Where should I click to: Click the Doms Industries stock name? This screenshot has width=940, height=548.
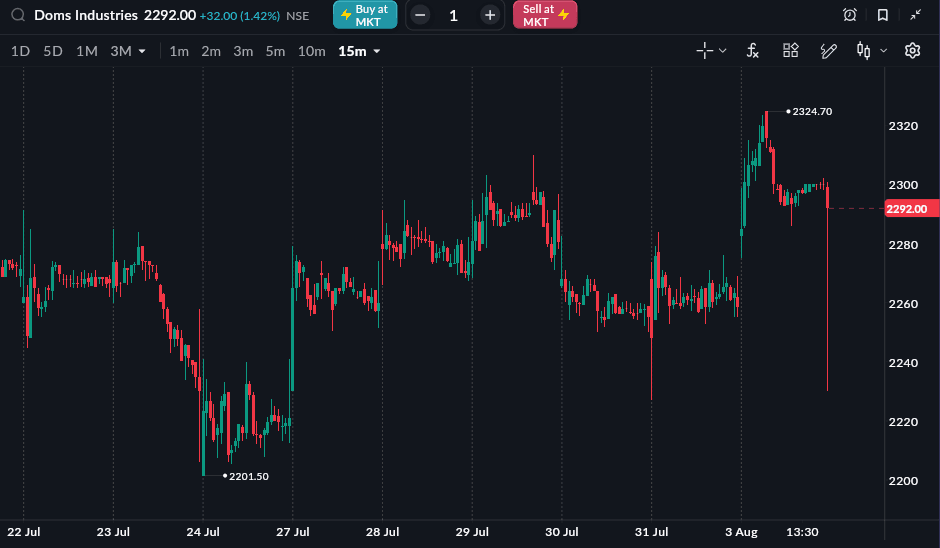86,15
